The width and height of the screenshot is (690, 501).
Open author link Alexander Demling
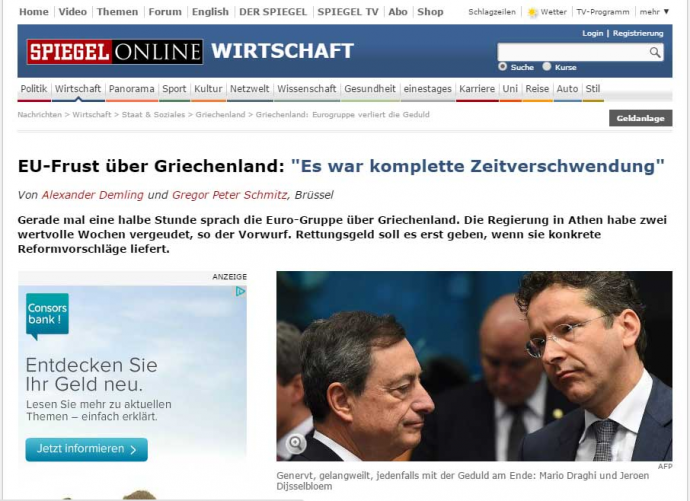coord(93,195)
